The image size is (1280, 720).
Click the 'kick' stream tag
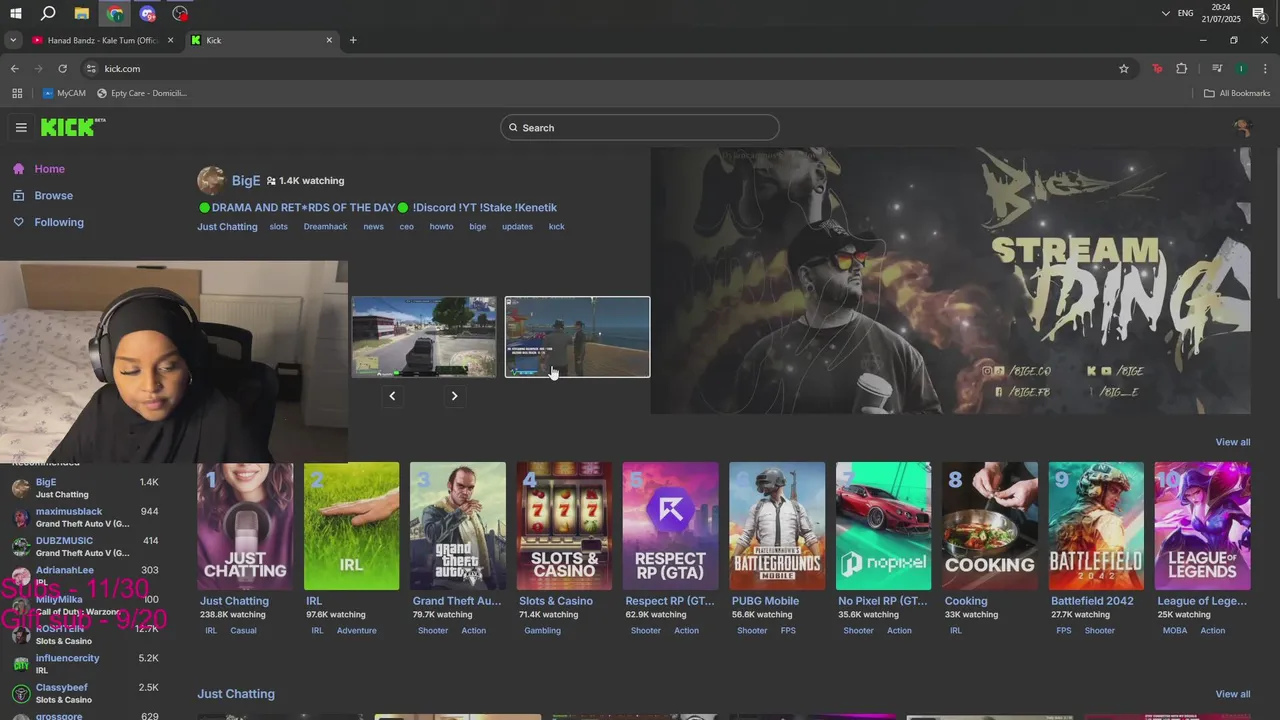pyautogui.click(x=557, y=227)
